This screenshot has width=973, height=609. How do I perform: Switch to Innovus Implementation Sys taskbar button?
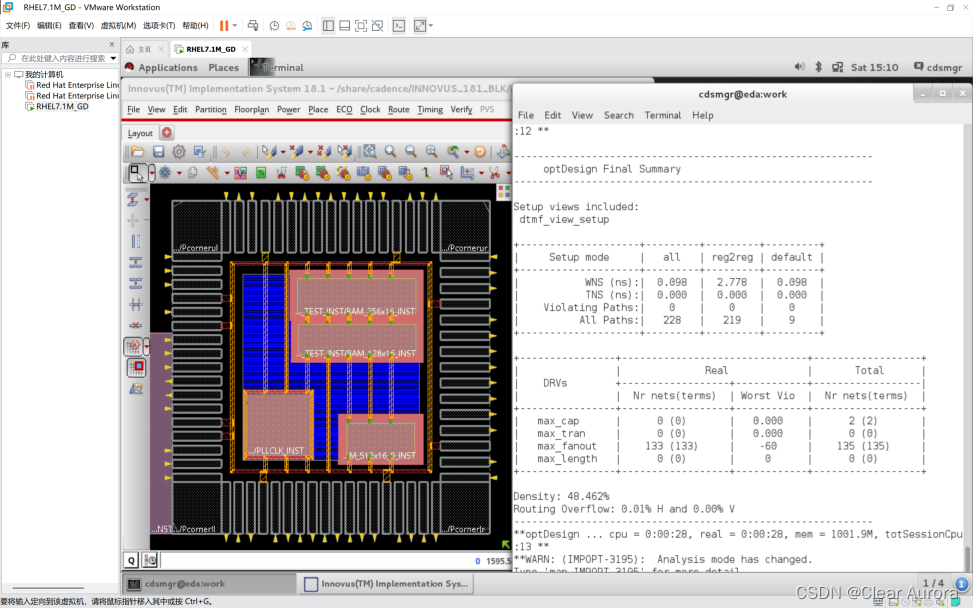(387, 584)
